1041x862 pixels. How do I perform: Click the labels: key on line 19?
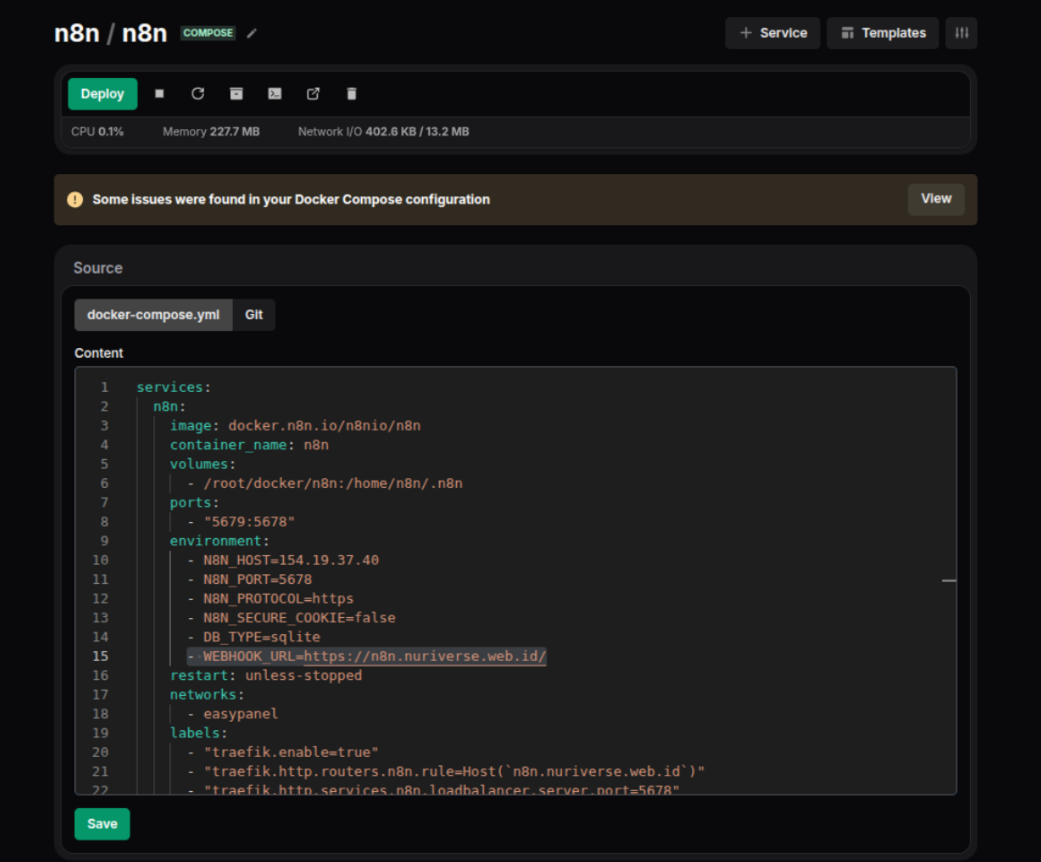point(199,733)
